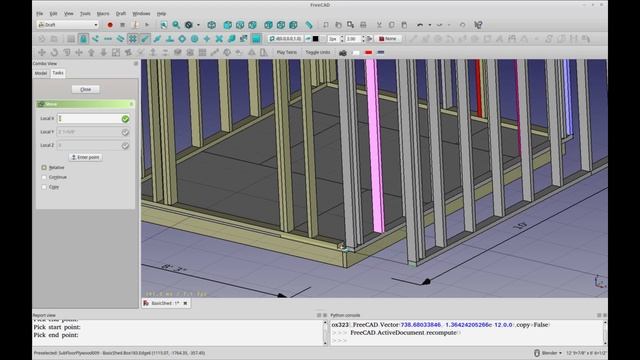Toggle the snap perpendicular icon

[x=170, y=39]
